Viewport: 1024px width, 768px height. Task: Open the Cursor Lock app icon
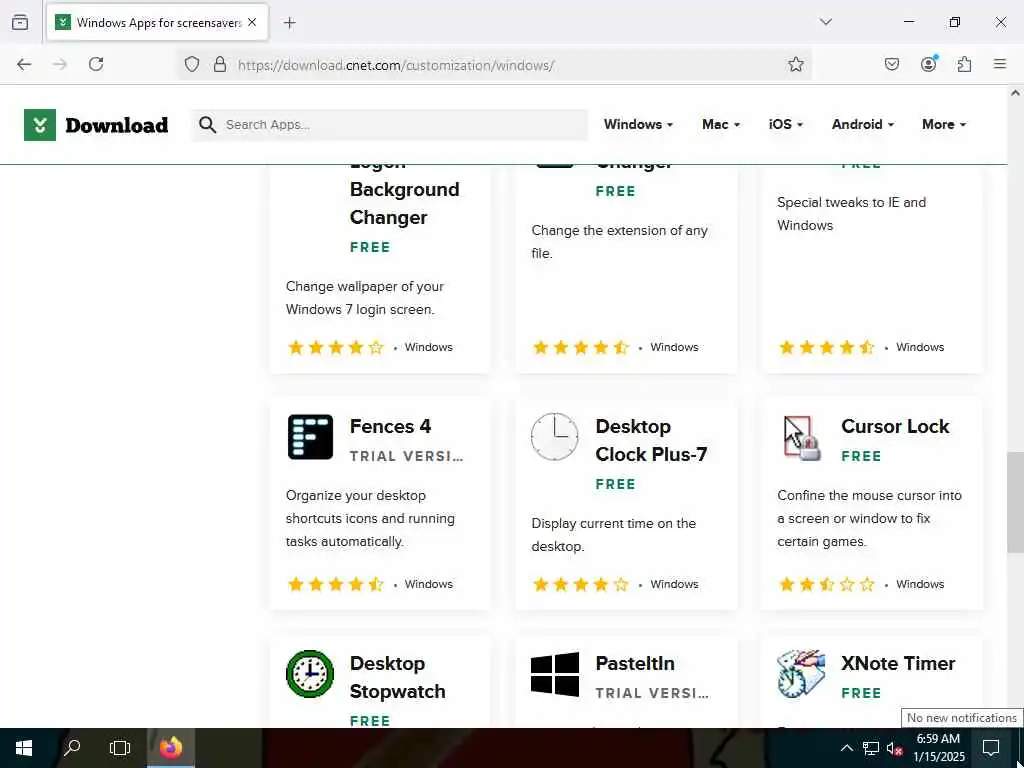click(801, 438)
